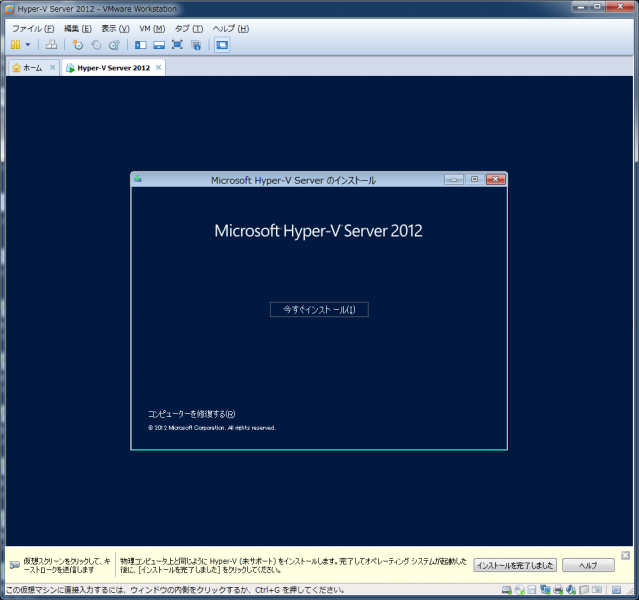639x600 pixels.
Task: Click the インストールを完了しました button
Action: click(515, 565)
